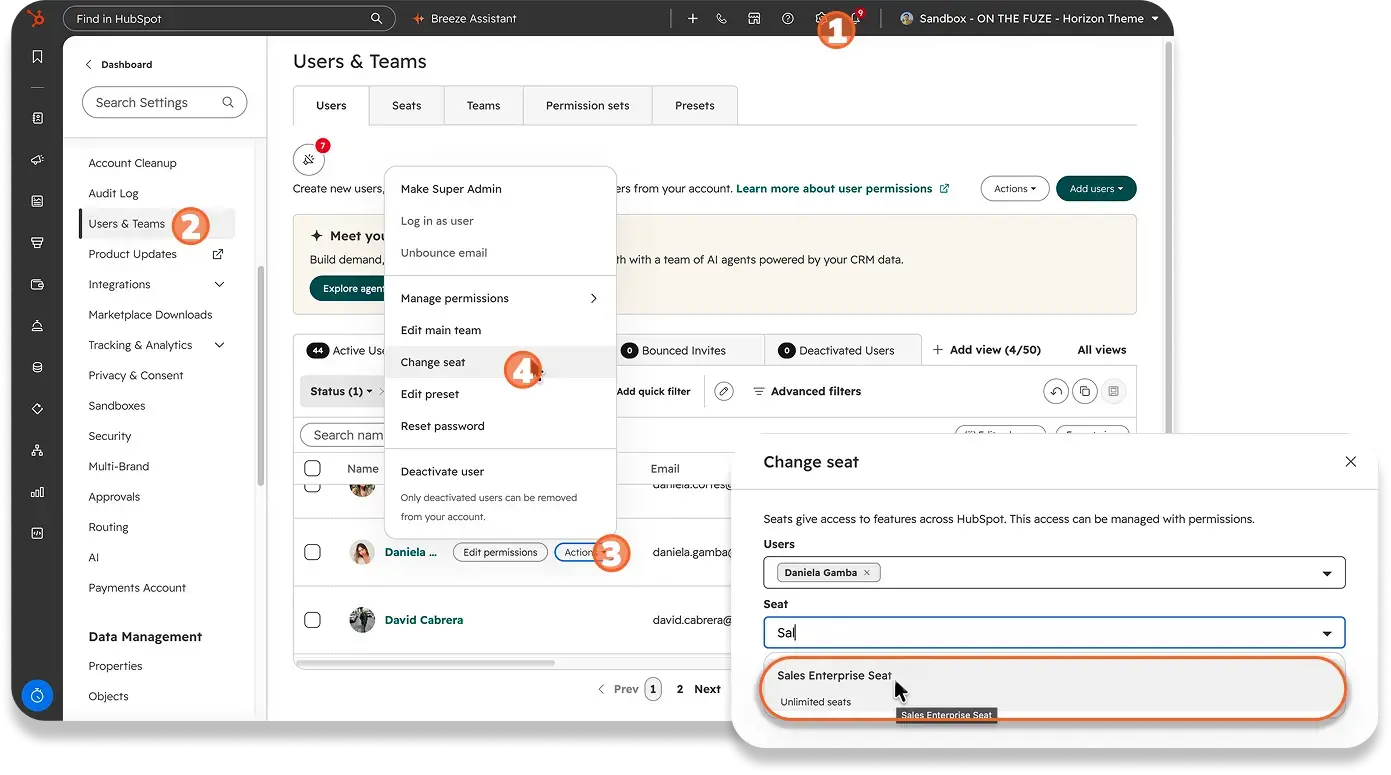Open the Deactivated Users view tab
Image resolution: width=1391 pixels, height=775 pixels.
843,350
